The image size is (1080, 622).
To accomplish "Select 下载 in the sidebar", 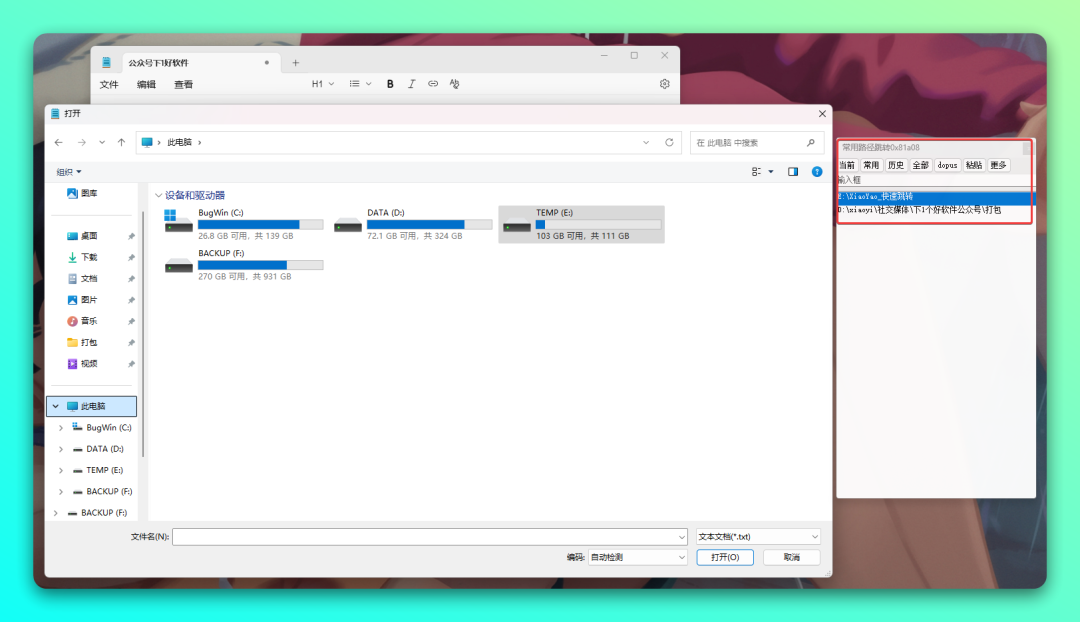I will [89, 257].
